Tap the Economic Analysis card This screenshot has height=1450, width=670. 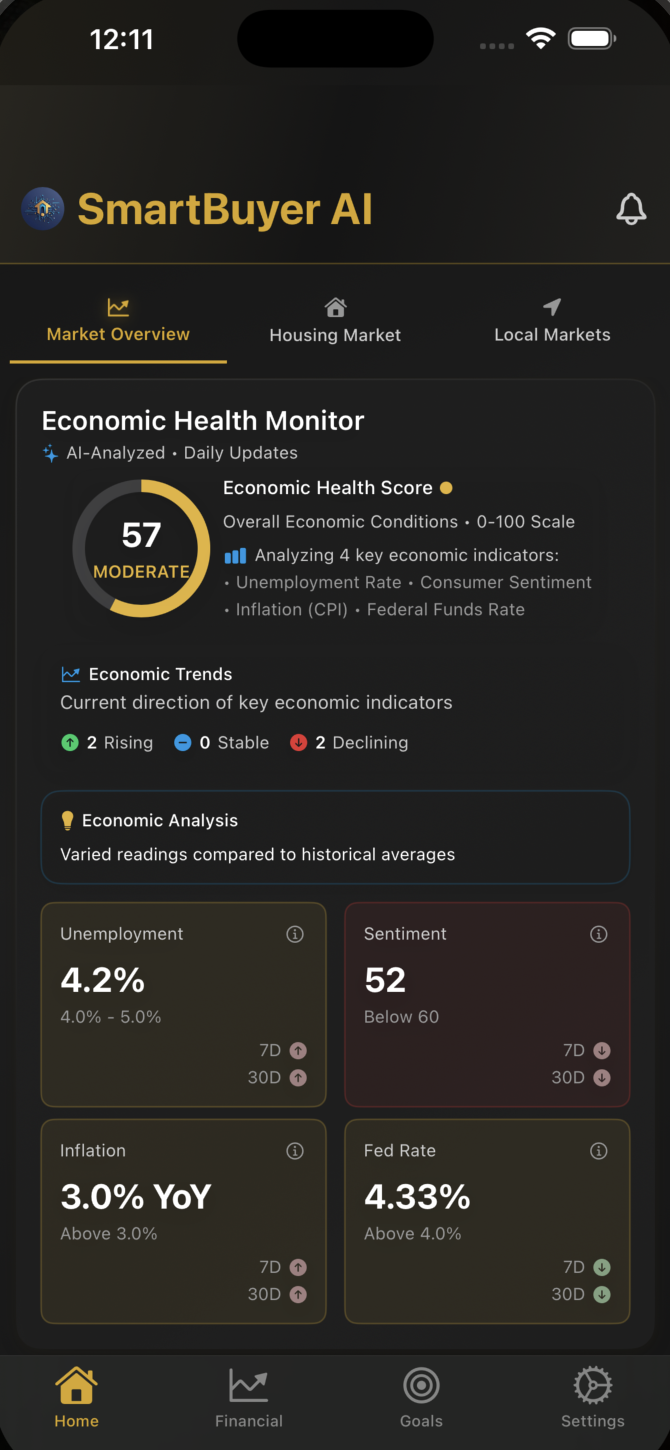click(335, 837)
